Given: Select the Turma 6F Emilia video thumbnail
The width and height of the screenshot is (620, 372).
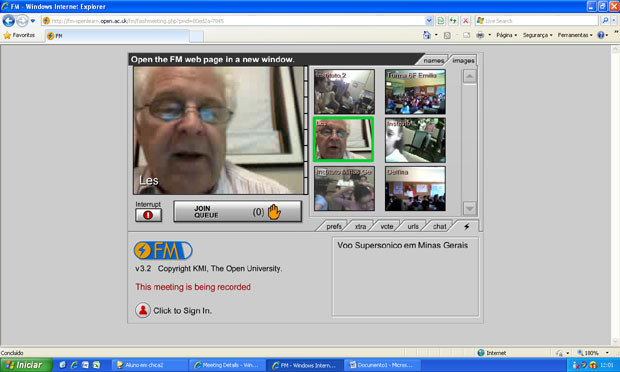Looking at the screenshot, I should point(415,92).
